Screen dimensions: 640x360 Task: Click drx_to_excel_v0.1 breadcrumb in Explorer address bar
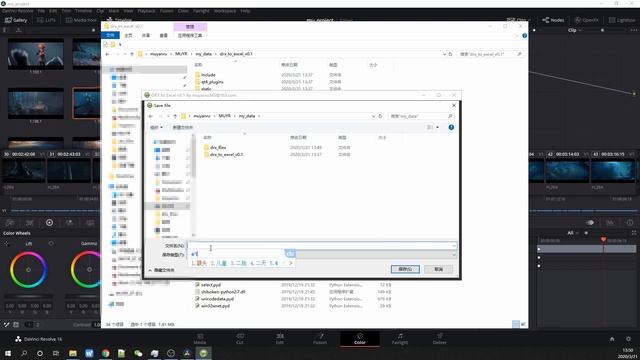(x=236, y=54)
